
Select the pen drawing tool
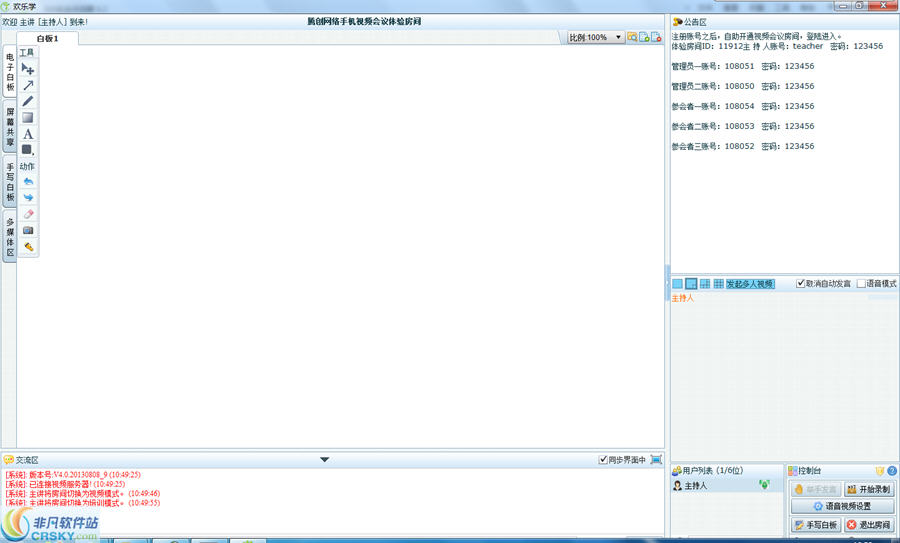tap(28, 102)
